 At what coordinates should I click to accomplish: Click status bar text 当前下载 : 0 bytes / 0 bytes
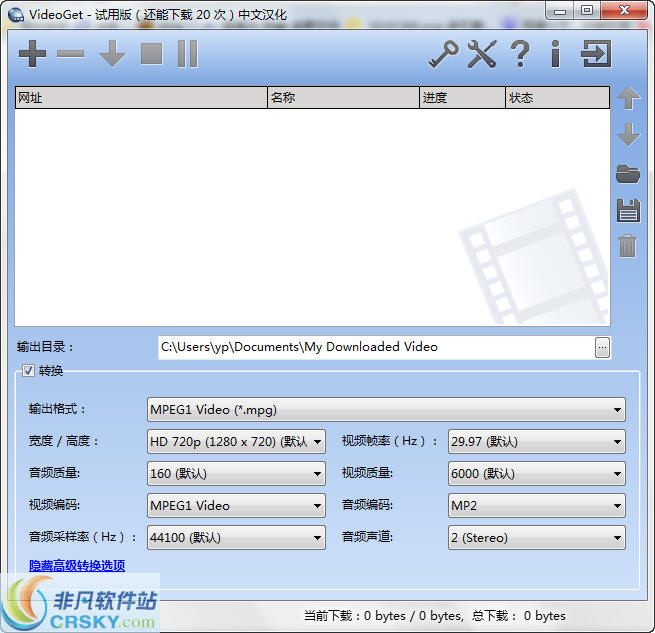click(x=383, y=616)
